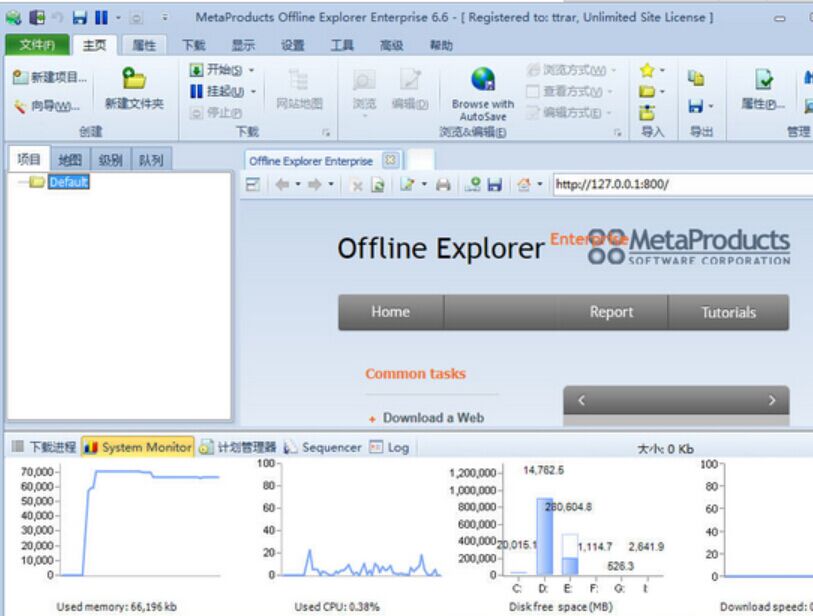Switch to the 工具 ribbon tab
The image size is (813, 616).
click(342, 46)
